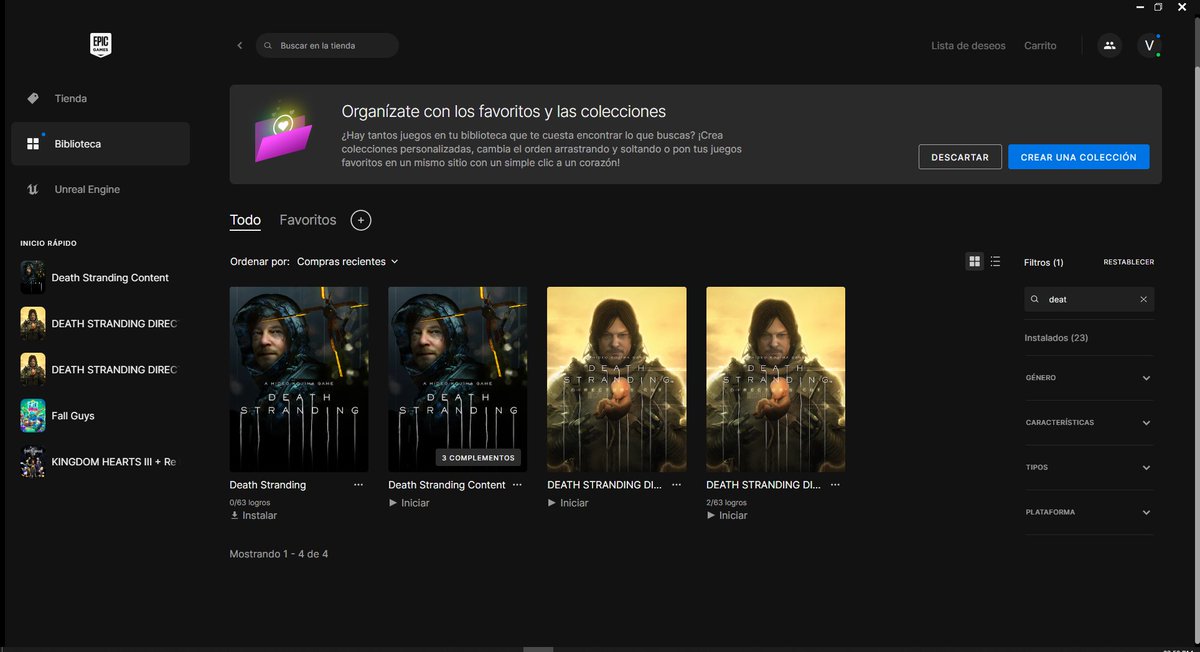Open the Death Stranding cover thumbnail

click(299, 379)
